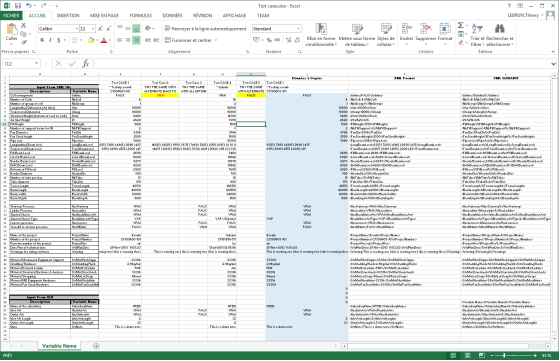Click the percent style icon
The height and width of the screenshot is (361, 560).
point(269,40)
